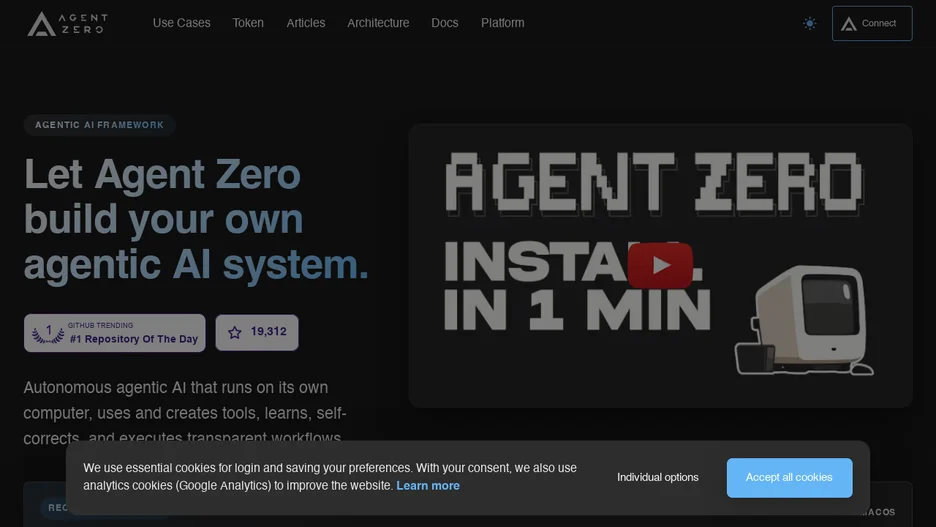936x527 pixels.
Task: Click the Agent Zero logo
Action: (x=67, y=24)
